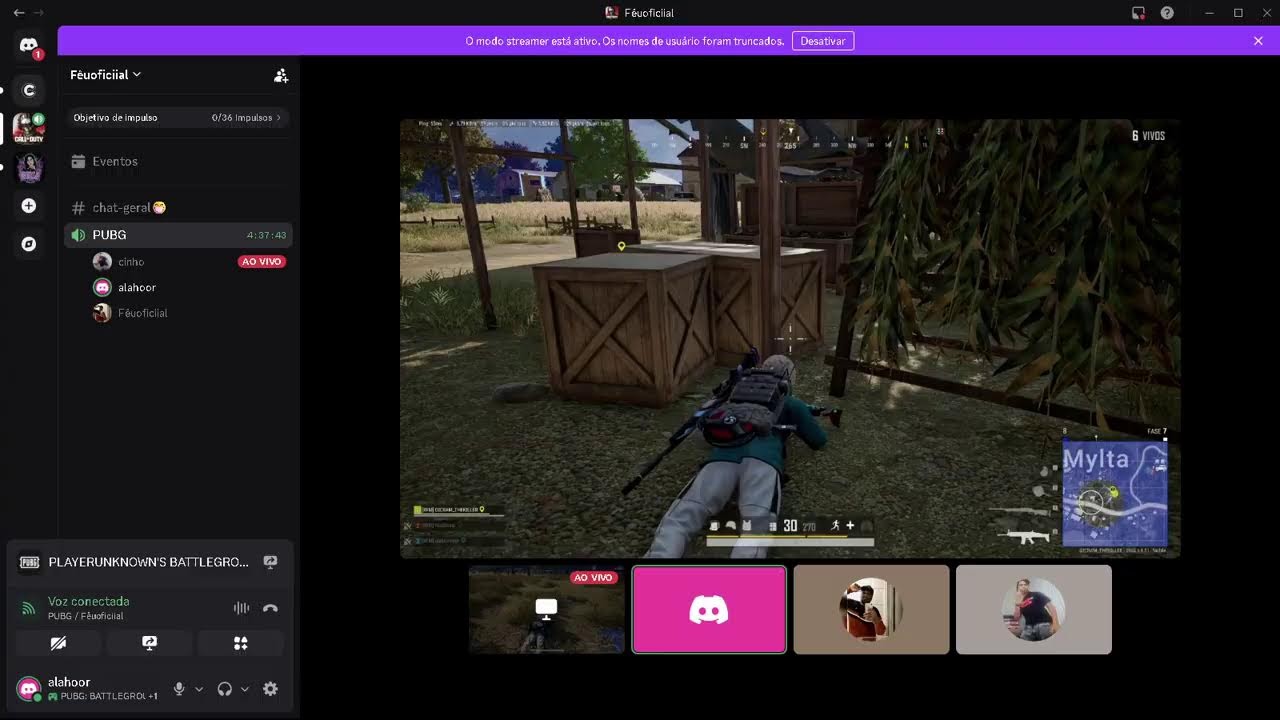Click the Objetivo de impulso progress bar
The image size is (1280, 720).
178,118
